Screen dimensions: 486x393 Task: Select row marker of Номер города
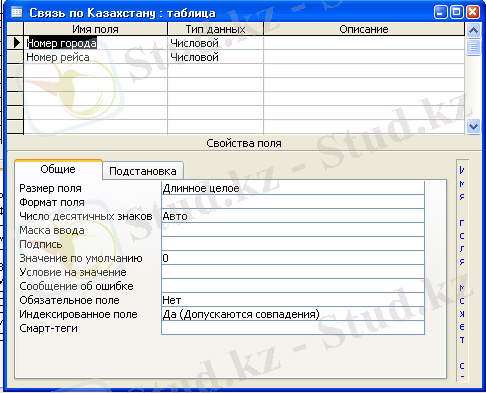point(15,43)
